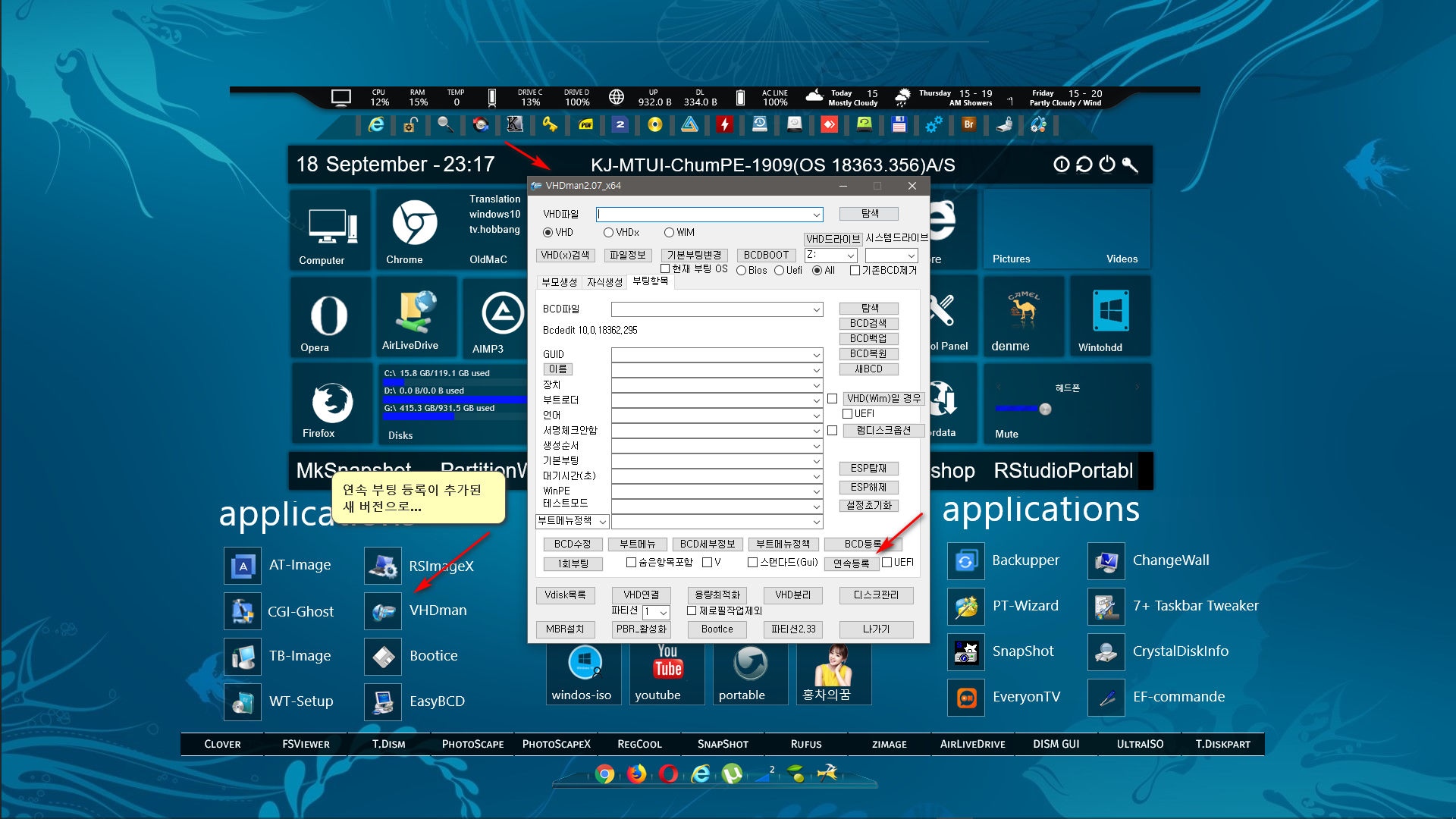The image size is (1456, 819).
Task: Open the Computer tile
Action: [330, 230]
